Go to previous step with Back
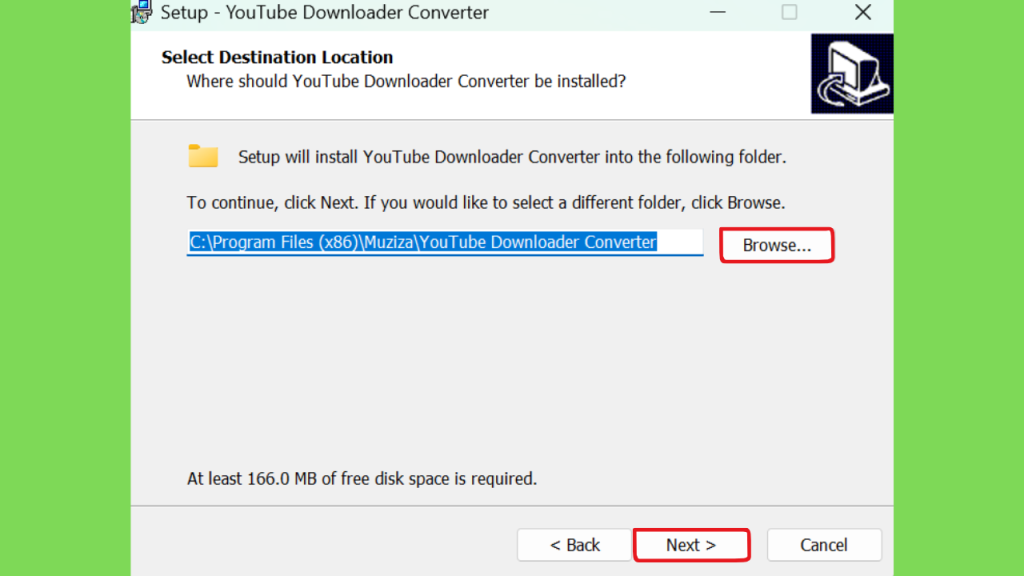This screenshot has height=576, width=1024. coord(575,545)
